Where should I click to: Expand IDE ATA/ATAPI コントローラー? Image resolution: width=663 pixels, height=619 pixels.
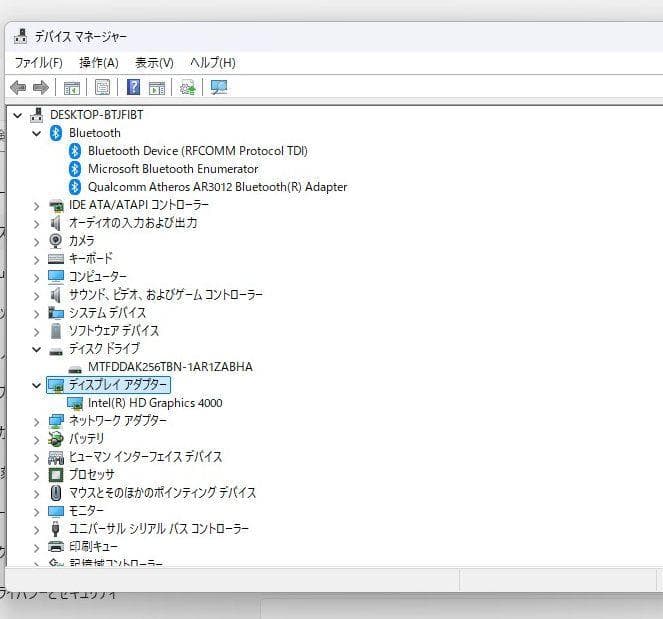37,206
